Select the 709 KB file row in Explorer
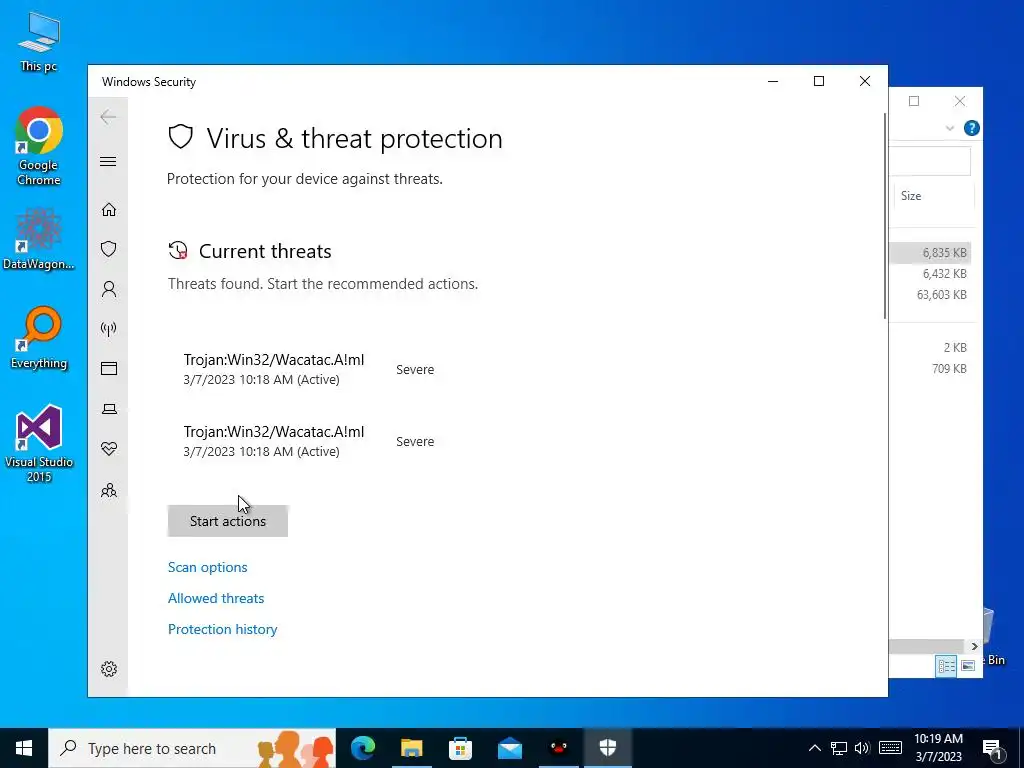Screen dimensions: 1024x768 [931, 368]
